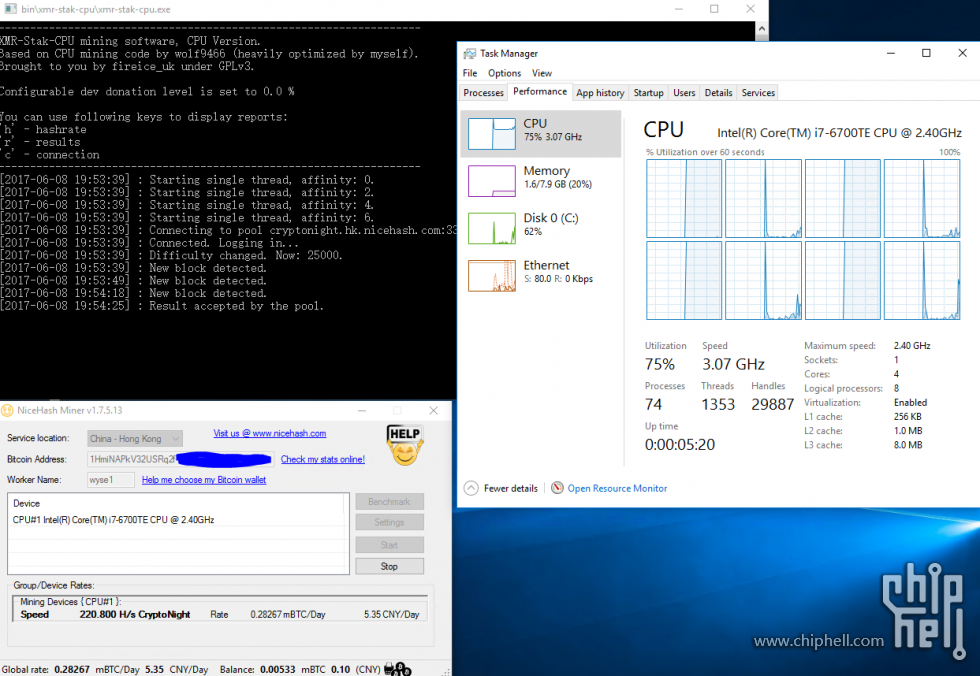
Task: Click the Global rate 0.28267 value
Action: pos(72,669)
